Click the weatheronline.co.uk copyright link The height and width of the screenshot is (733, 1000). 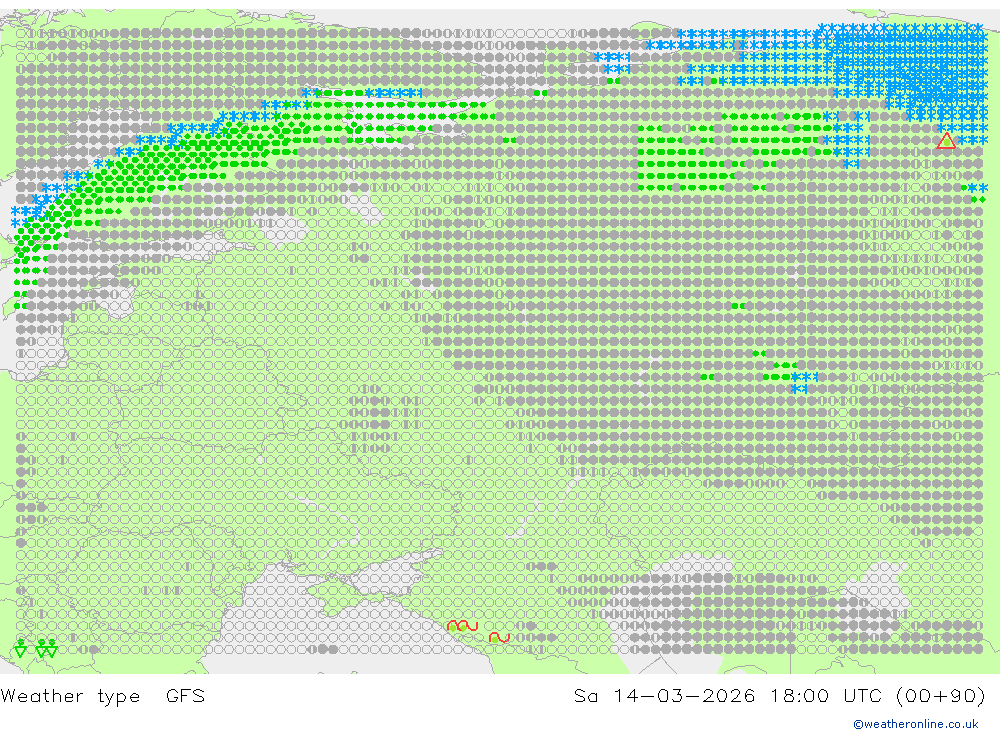tap(916, 724)
